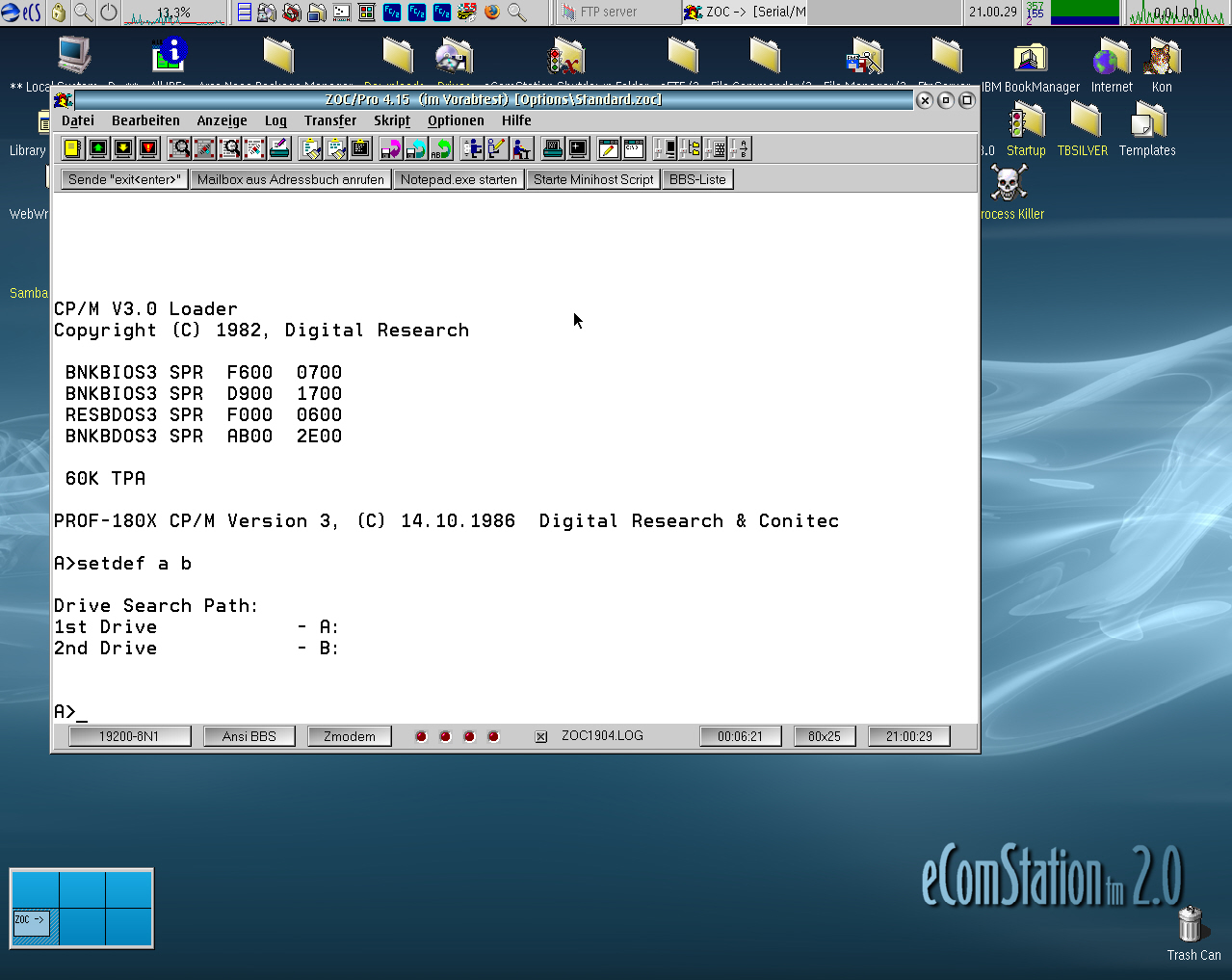Click the first clipboard paste toolbar icon
Screen dimensions: 1232x980
(x=310, y=148)
